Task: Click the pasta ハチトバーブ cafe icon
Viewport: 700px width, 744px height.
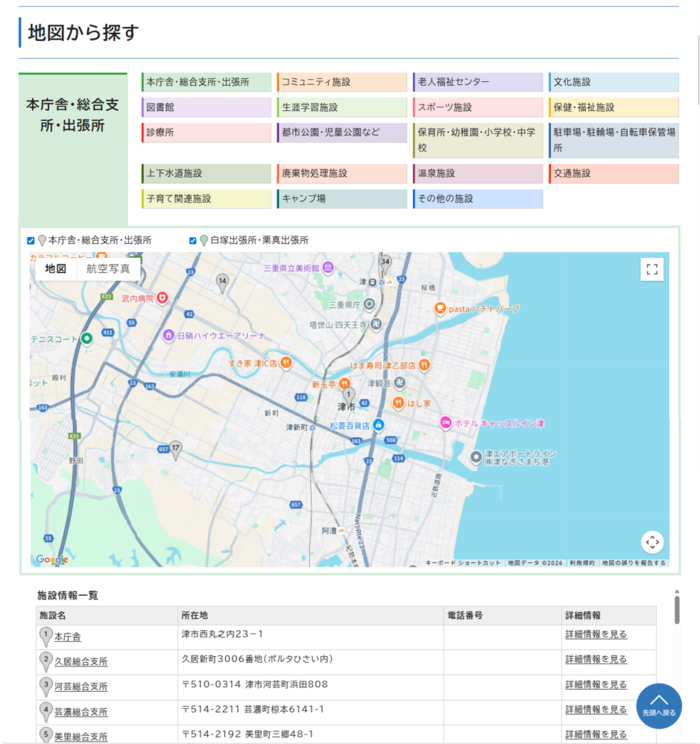Action: pyautogui.click(x=440, y=308)
